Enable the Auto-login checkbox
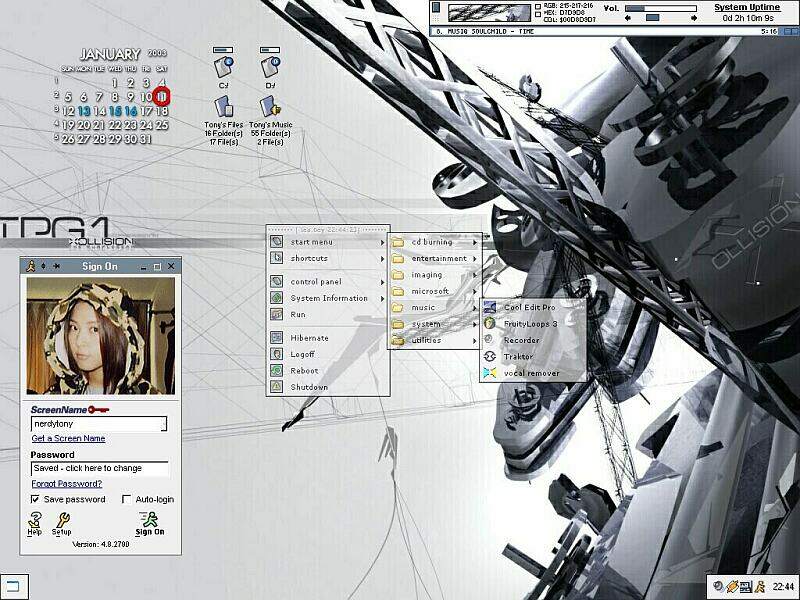Screen dimensions: 800x600 [x=126, y=499]
